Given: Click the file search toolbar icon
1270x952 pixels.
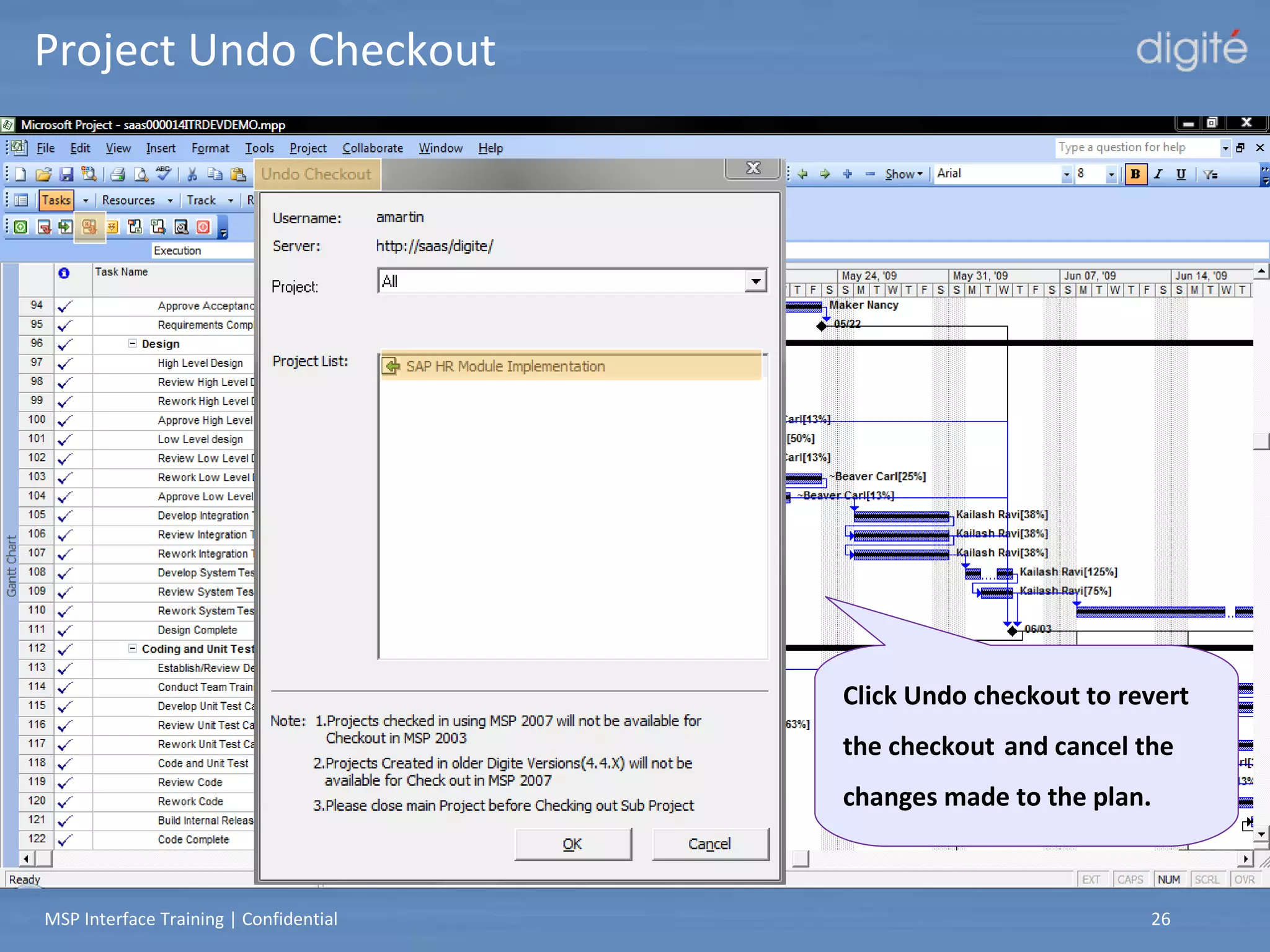Looking at the screenshot, I should pyautogui.click(x=89, y=174).
